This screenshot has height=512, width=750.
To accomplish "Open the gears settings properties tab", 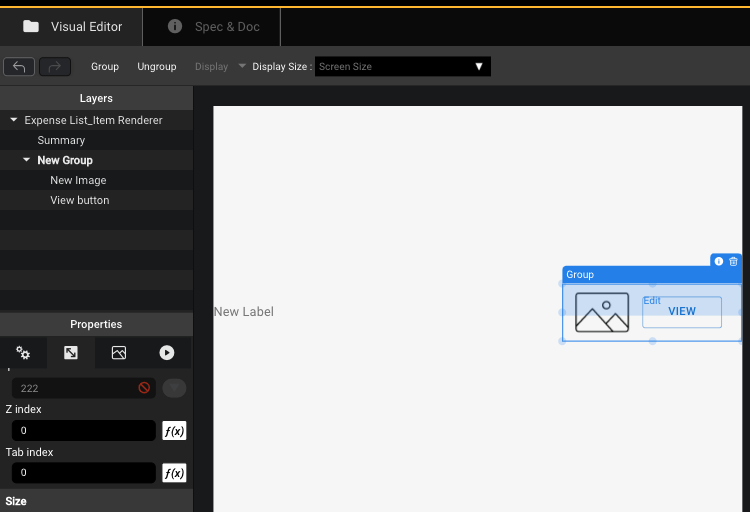I will pos(23,353).
